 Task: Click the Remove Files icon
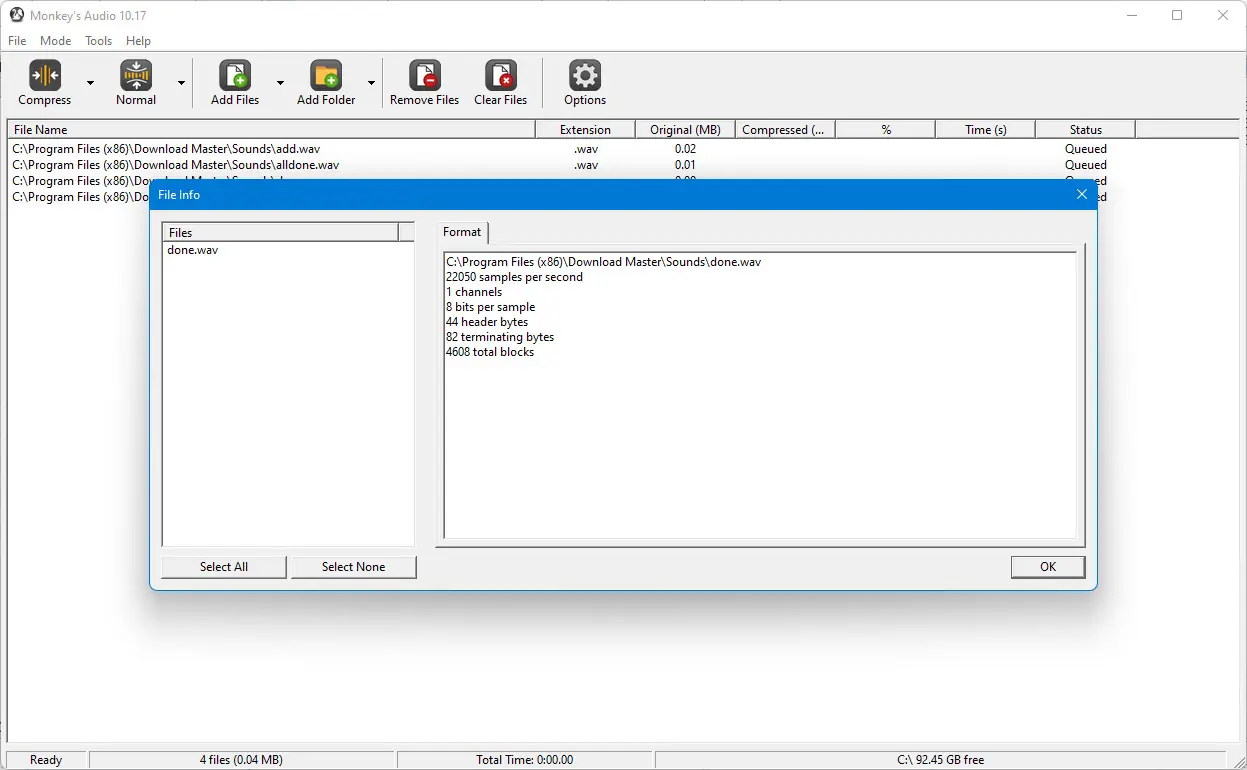click(425, 76)
